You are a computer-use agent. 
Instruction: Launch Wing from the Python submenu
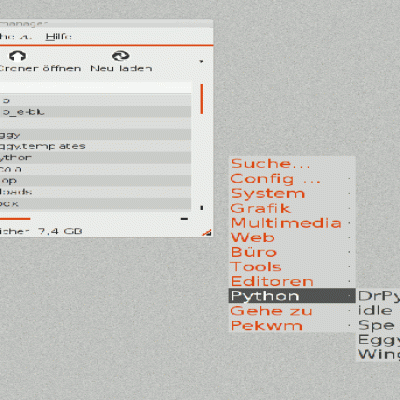click(x=378, y=354)
